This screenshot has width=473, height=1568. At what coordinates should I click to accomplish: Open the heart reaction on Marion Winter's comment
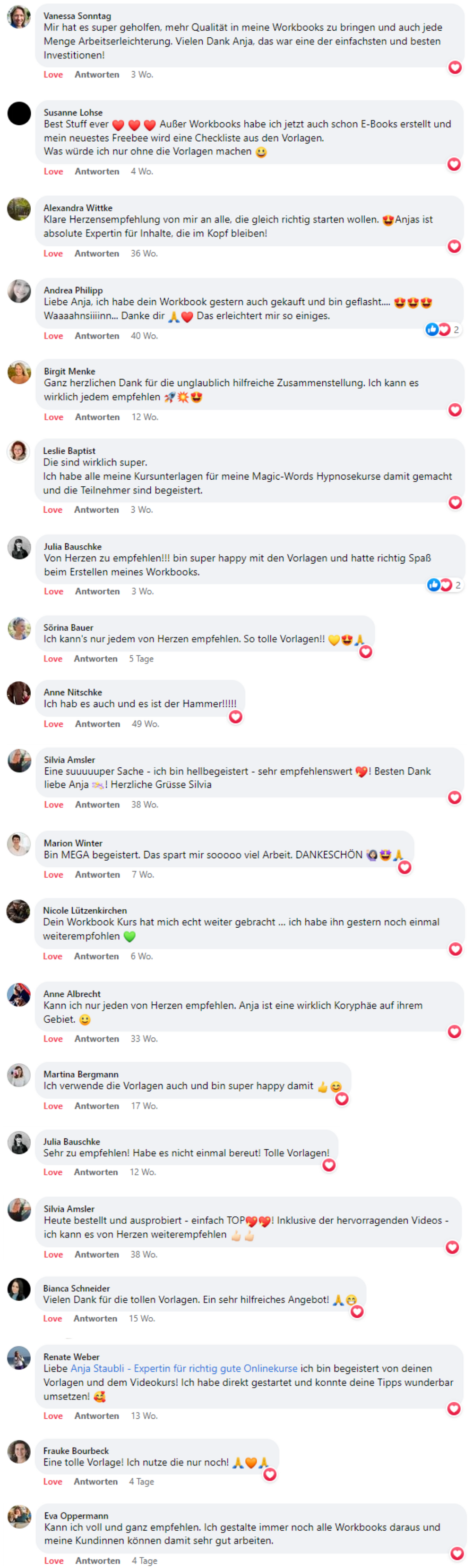[x=404, y=867]
